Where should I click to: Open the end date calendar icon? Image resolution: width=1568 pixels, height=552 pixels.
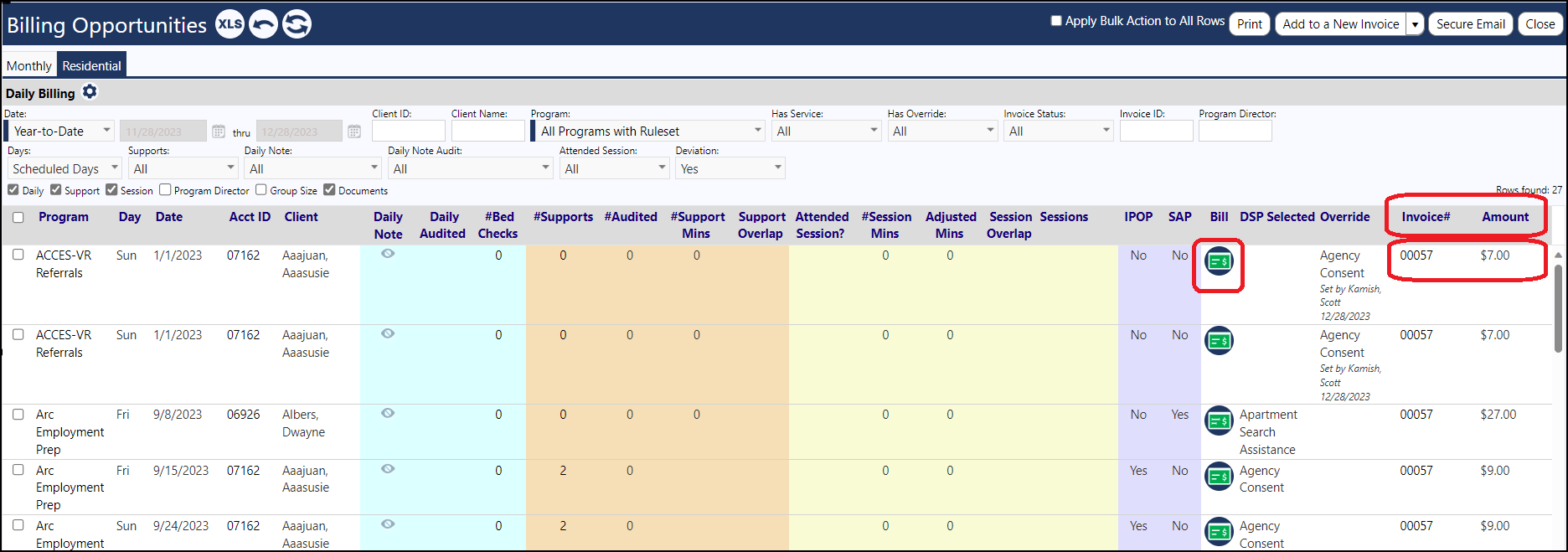(x=354, y=132)
